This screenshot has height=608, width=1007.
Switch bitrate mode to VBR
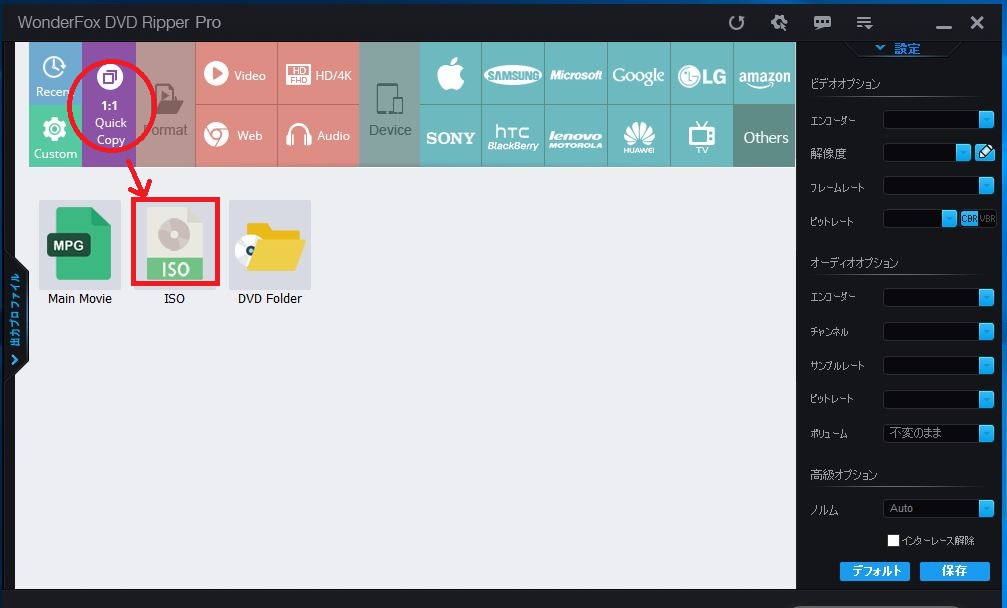(x=987, y=218)
